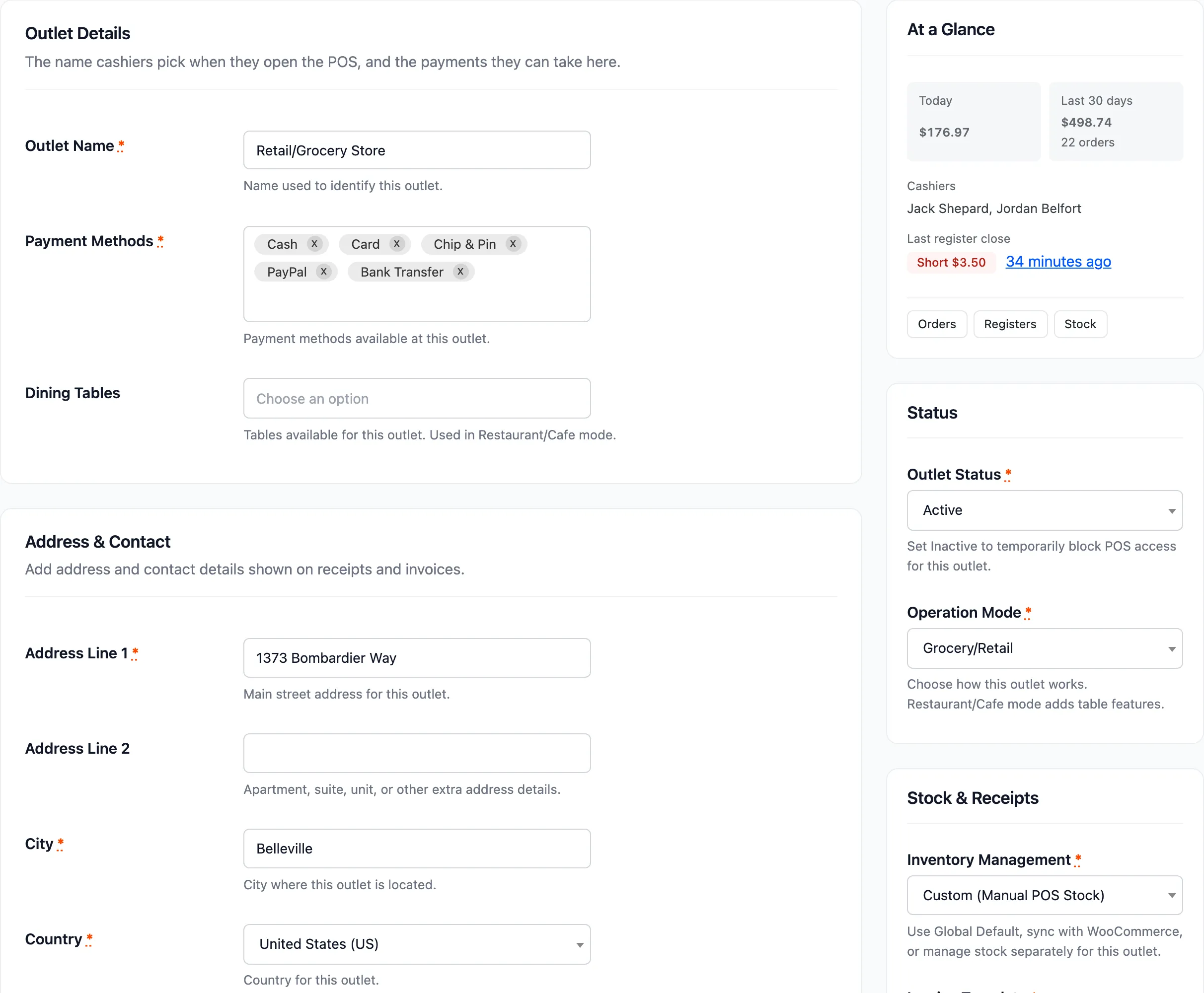Expand the Outlet Status dropdown
Screen dimensions: 1204x993
(1045, 510)
